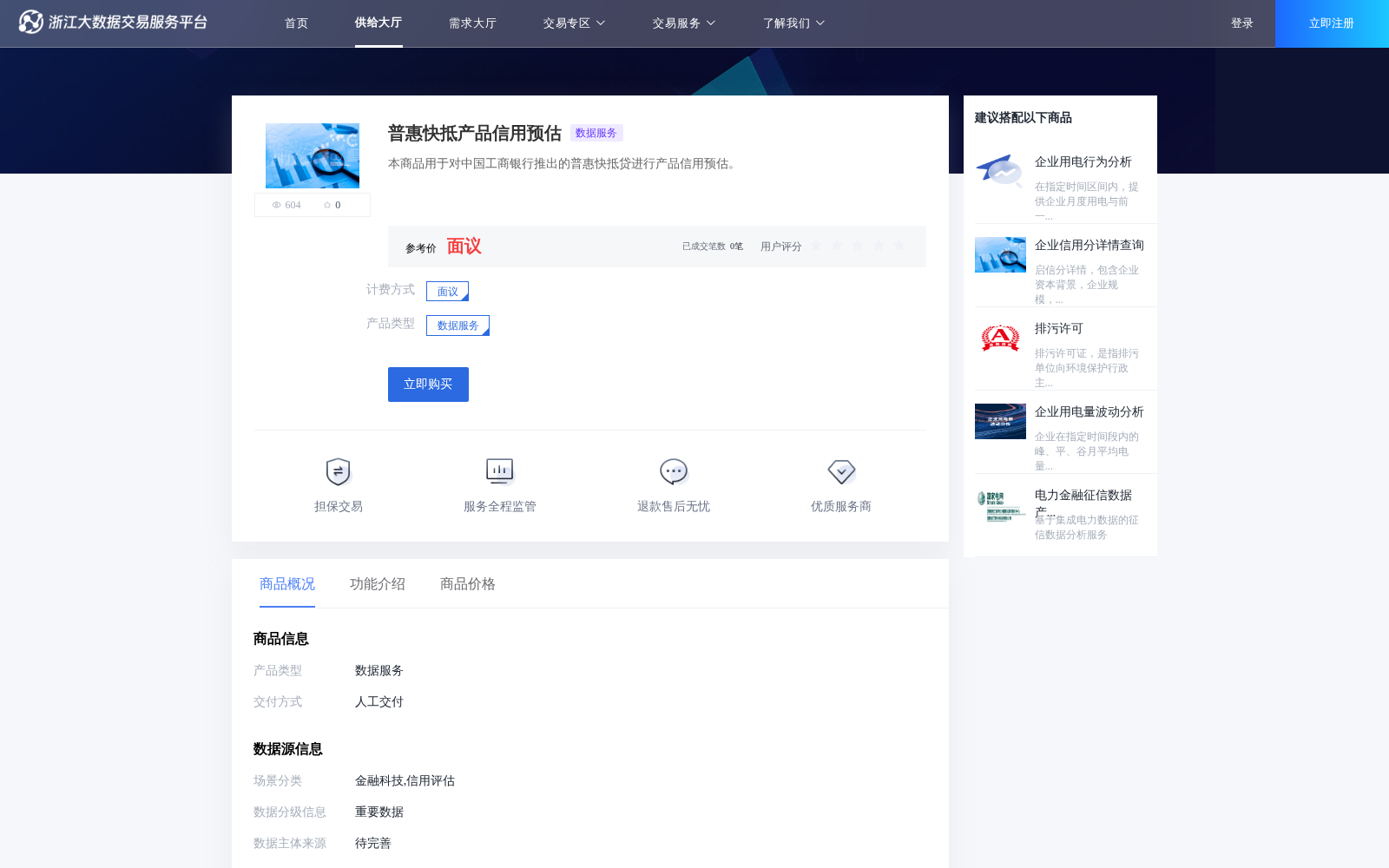Open 需求大厅 in the navigation bar
The height and width of the screenshot is (868, 1389).
pos(472,23)
